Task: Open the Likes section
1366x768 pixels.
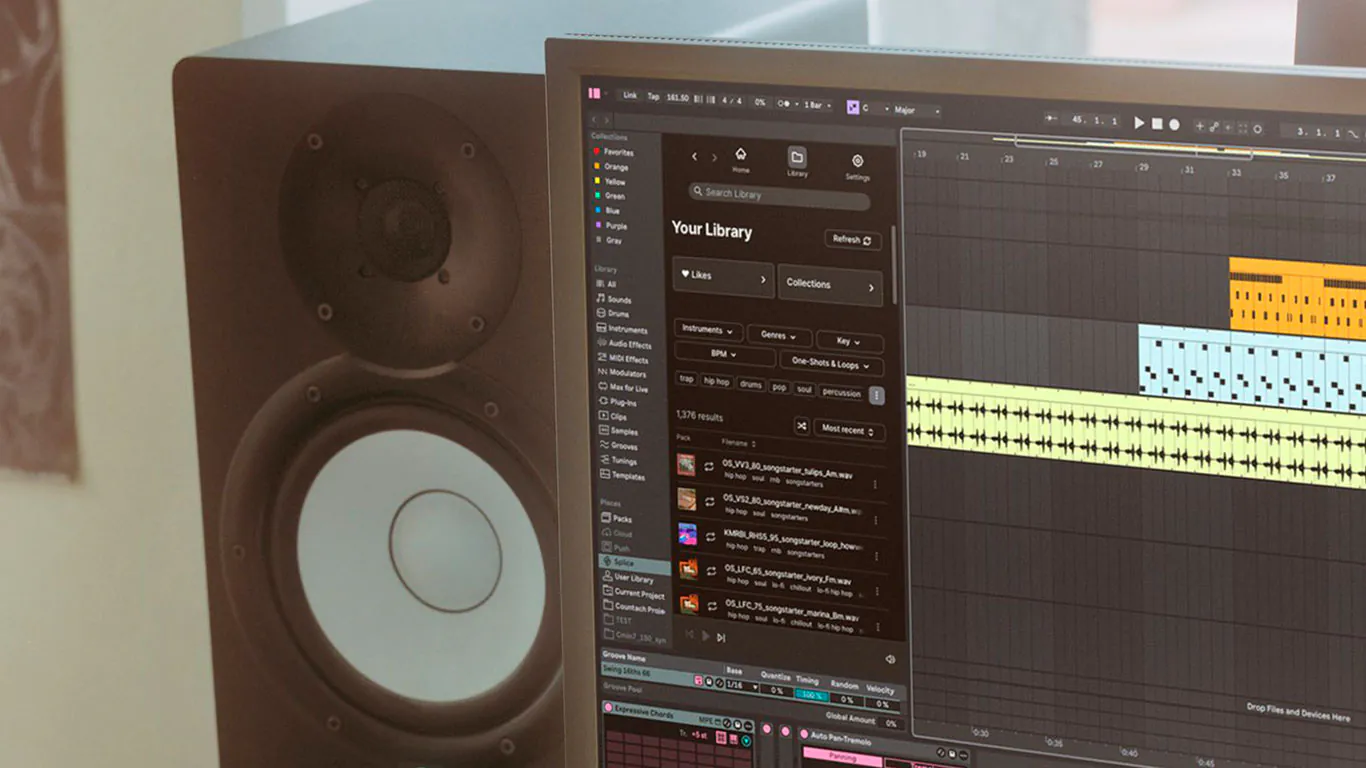Action: 722,276
